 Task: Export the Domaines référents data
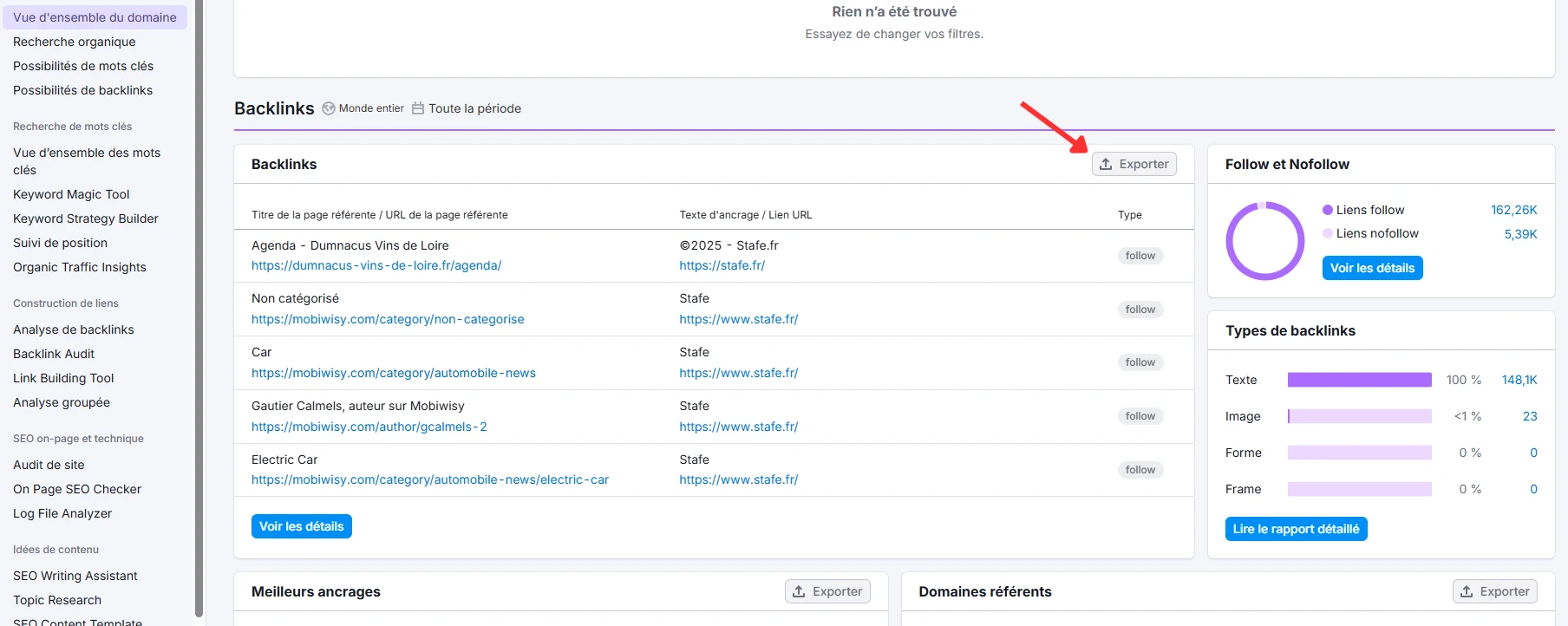tap(1495, 591)
